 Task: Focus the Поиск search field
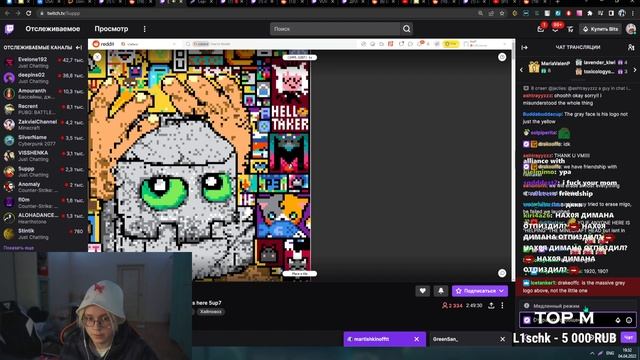335,29
